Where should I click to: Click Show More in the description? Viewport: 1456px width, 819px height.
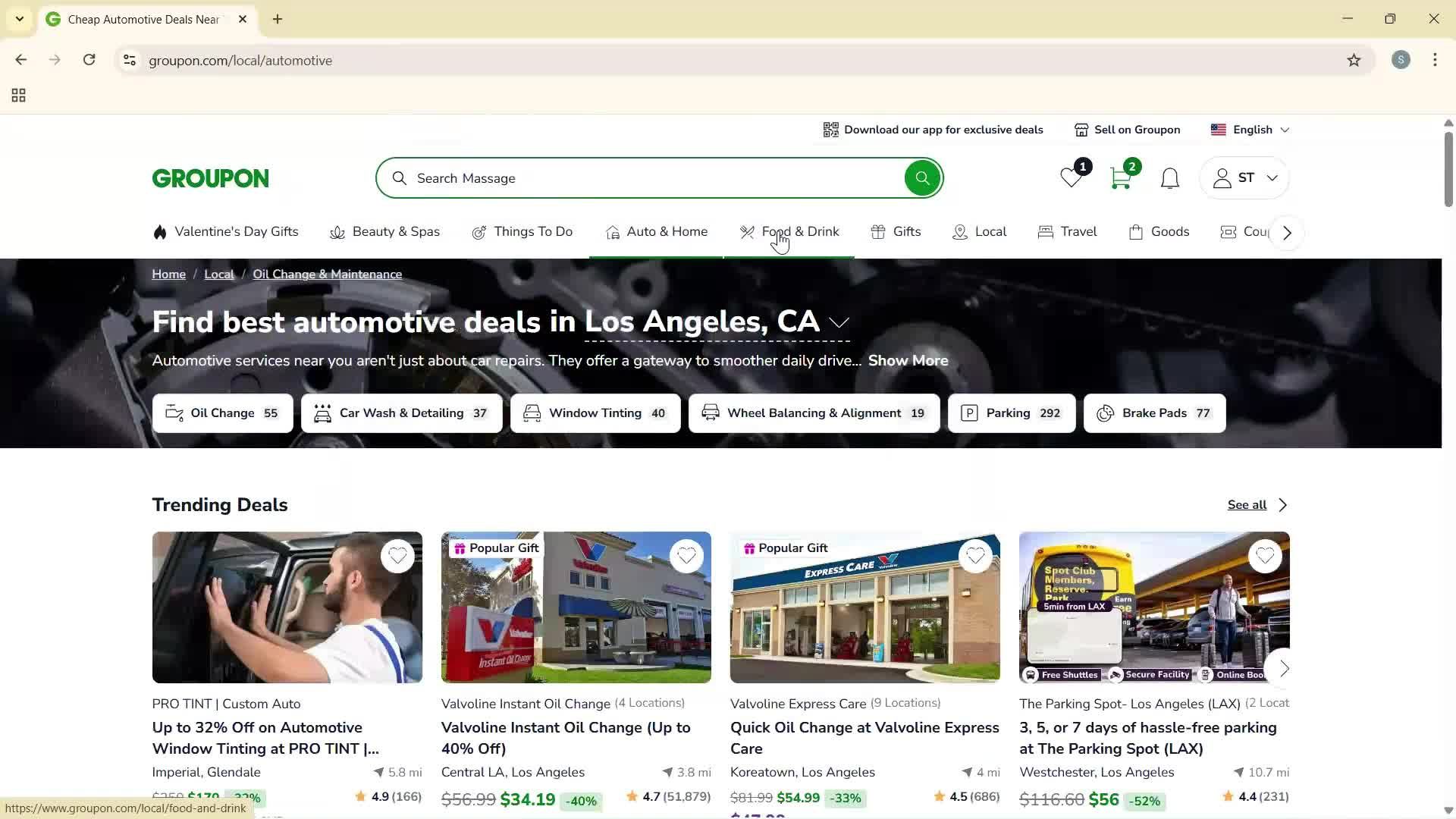(x=908, y=360)
